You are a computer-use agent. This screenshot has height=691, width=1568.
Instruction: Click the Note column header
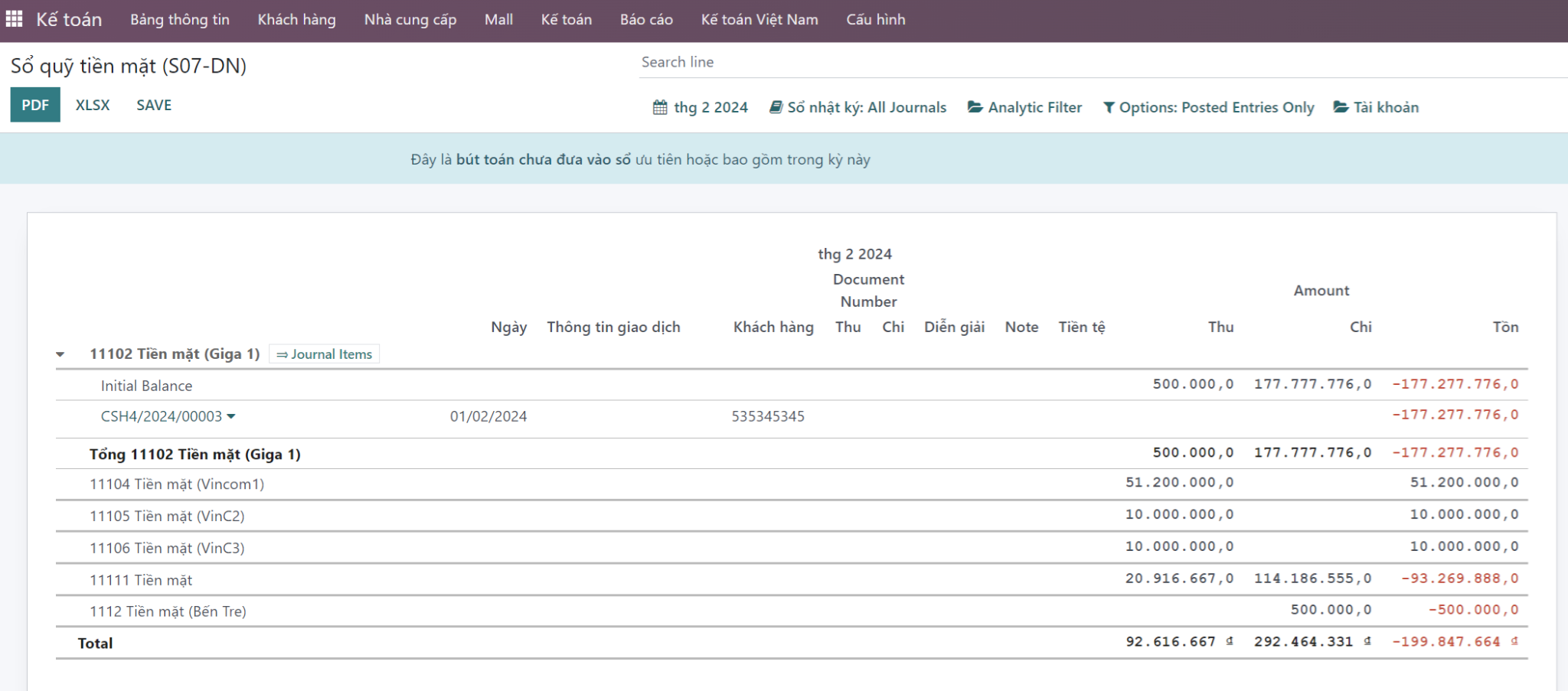[x=1021, y=327]
